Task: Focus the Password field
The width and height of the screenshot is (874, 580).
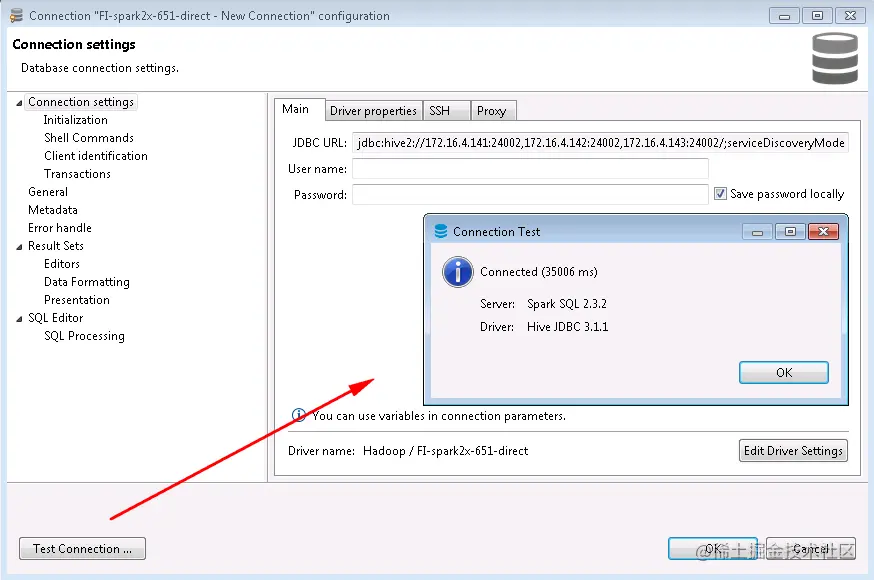Action: tap(530, 194)
